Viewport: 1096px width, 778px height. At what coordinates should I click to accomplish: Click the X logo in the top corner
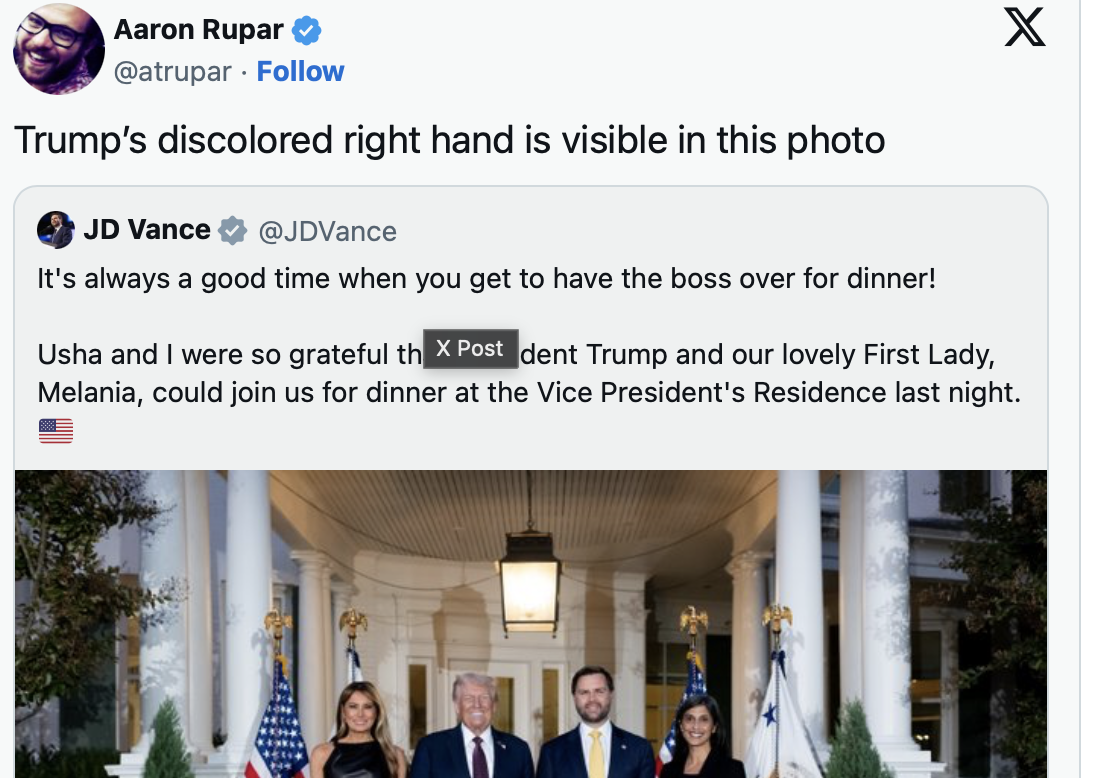[1025, 27]
